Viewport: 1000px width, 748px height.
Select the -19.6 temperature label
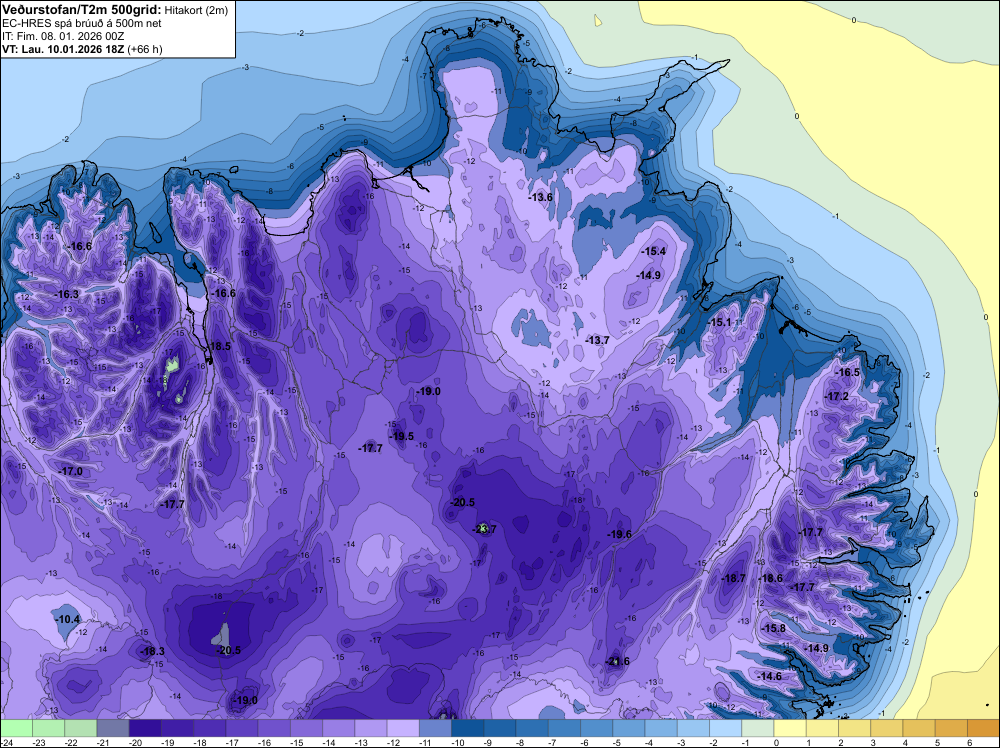pyautogui.click(x=619, y=534)
